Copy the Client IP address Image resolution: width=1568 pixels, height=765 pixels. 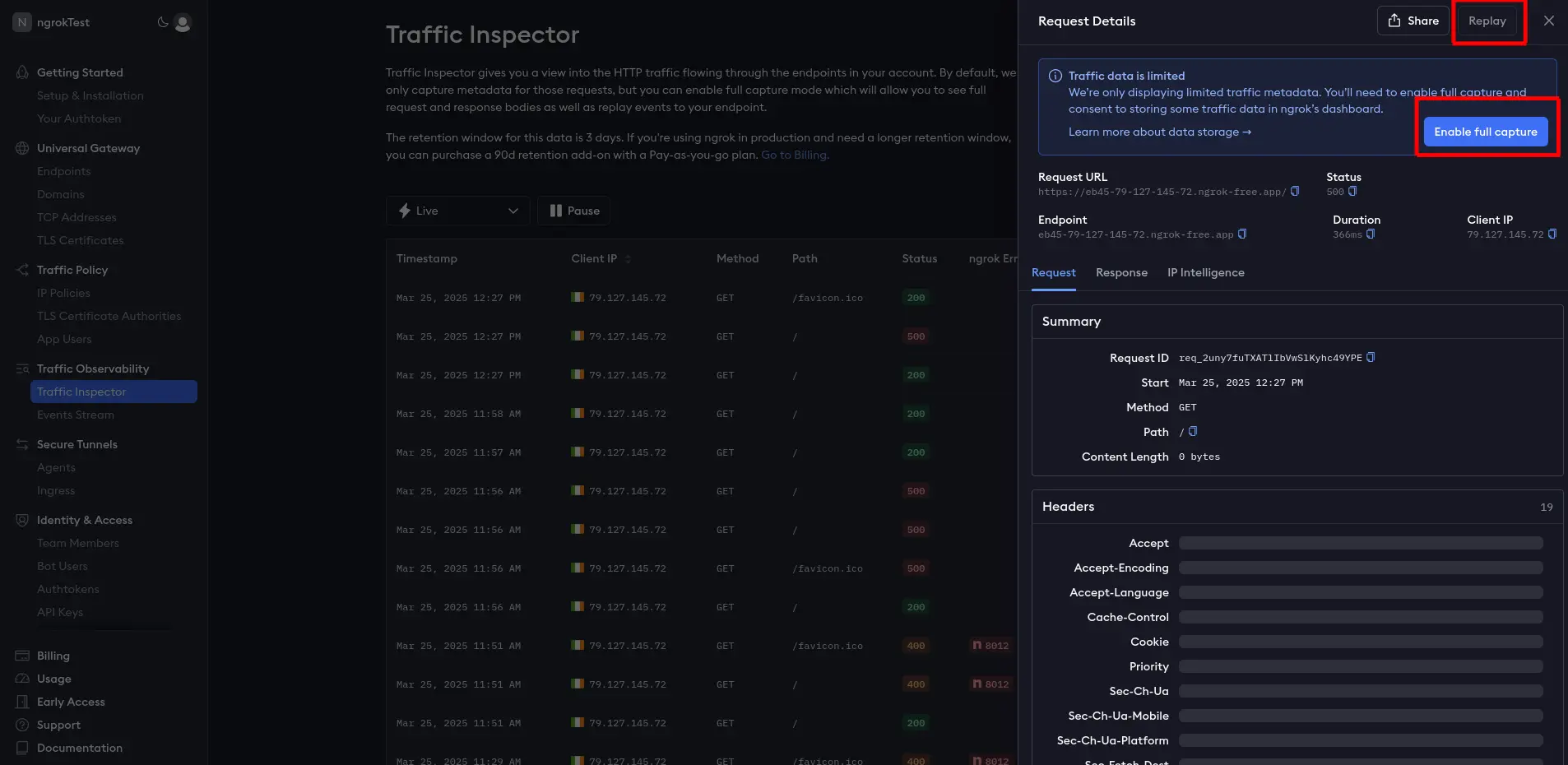tap(1552, 234)
